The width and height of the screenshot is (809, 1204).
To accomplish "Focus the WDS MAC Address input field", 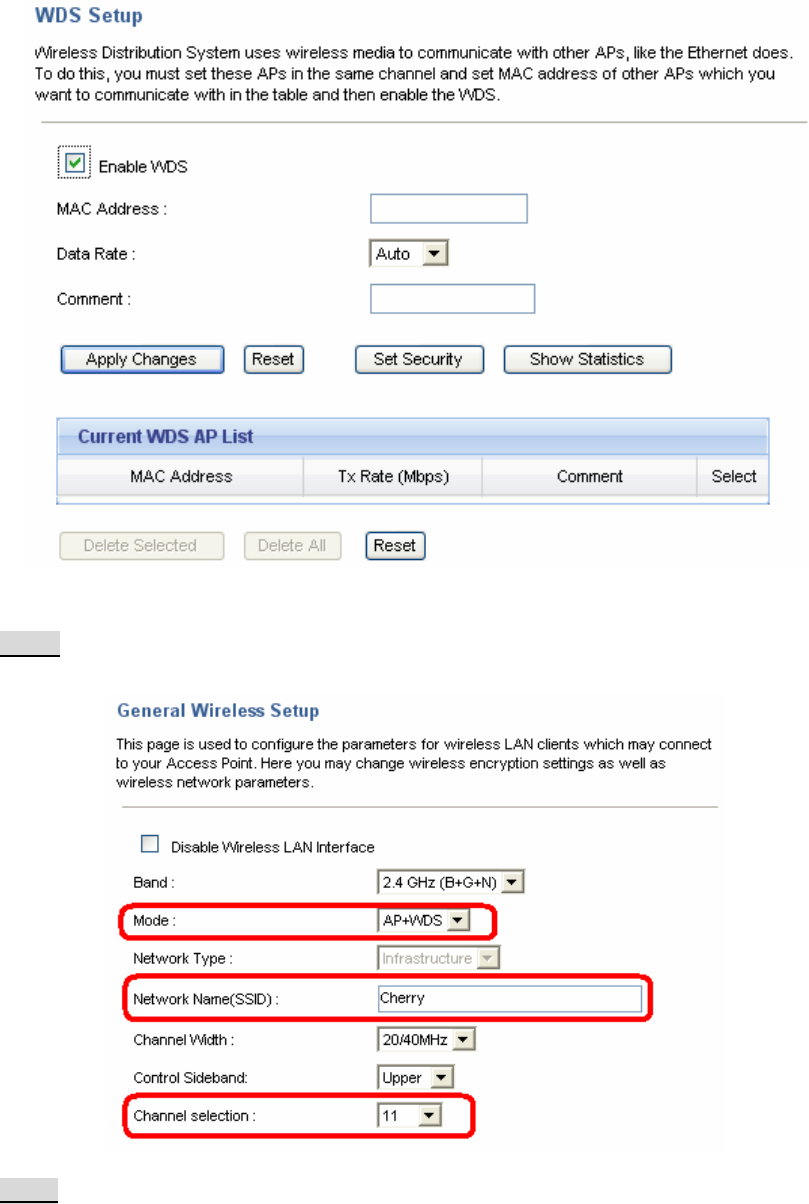I will point(448,209).
